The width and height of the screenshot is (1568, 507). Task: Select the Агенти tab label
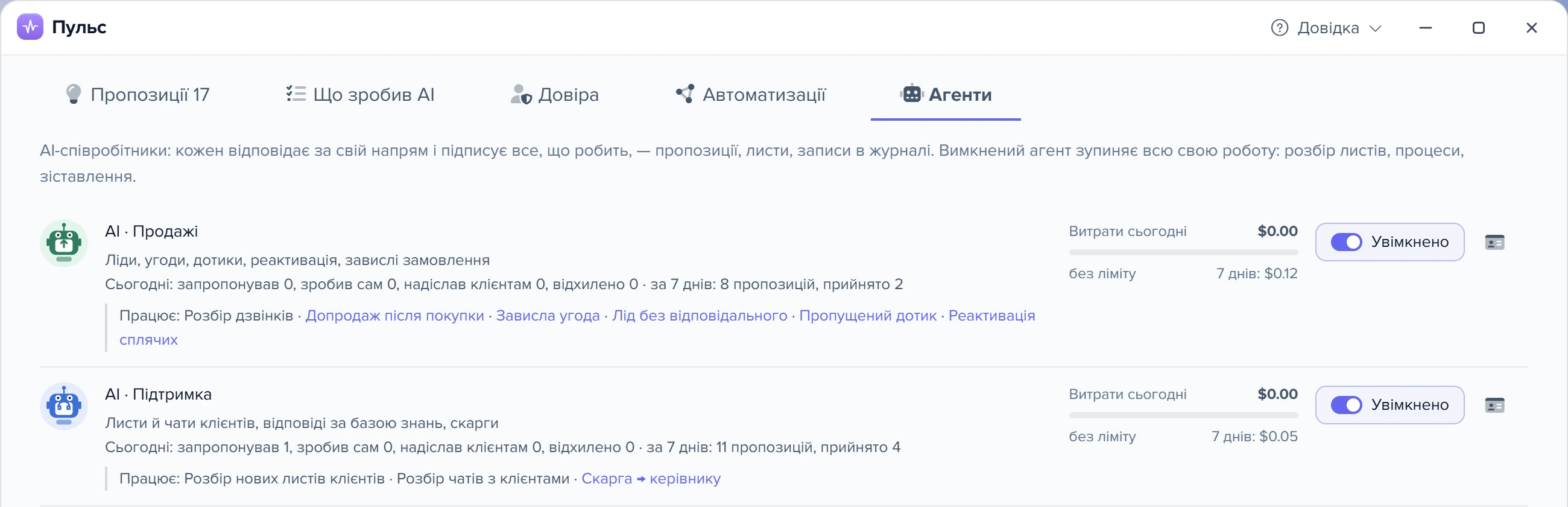pyautogui.click(x=960, y=94)
